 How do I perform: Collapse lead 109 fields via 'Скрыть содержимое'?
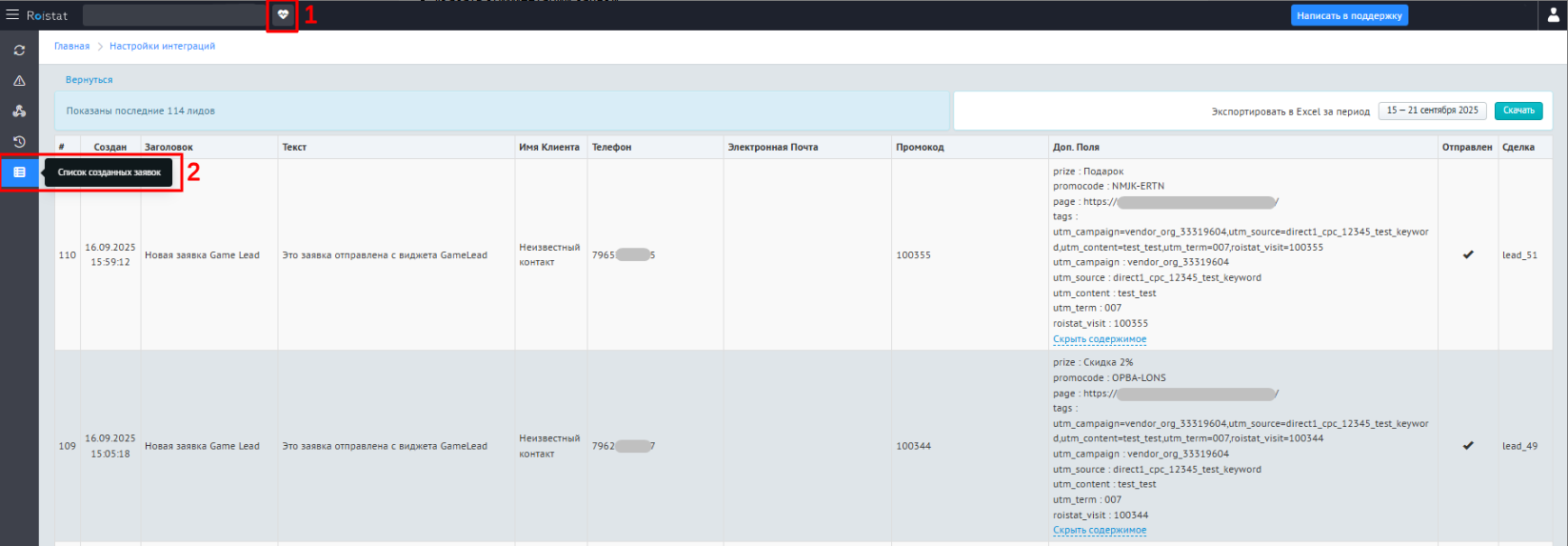coord(1099,530)
